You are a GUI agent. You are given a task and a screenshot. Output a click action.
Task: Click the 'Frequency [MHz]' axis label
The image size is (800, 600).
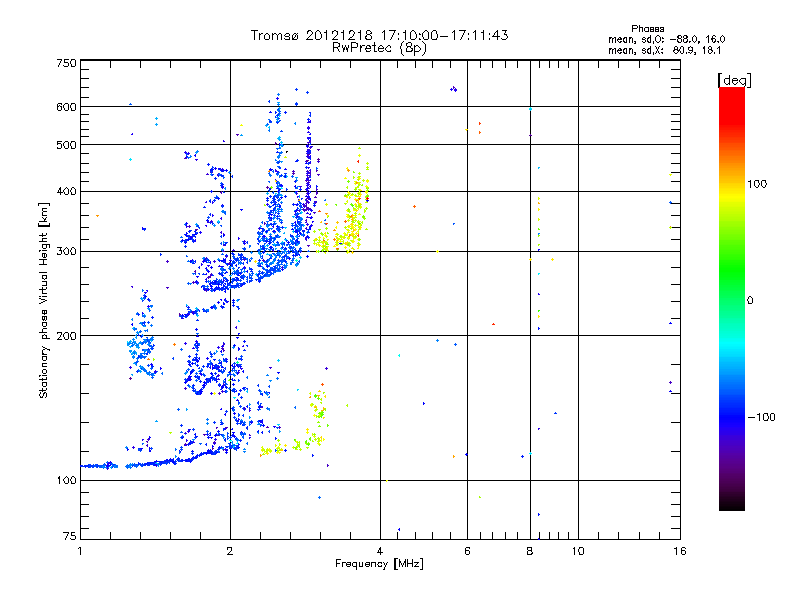(x=379, y=564)
